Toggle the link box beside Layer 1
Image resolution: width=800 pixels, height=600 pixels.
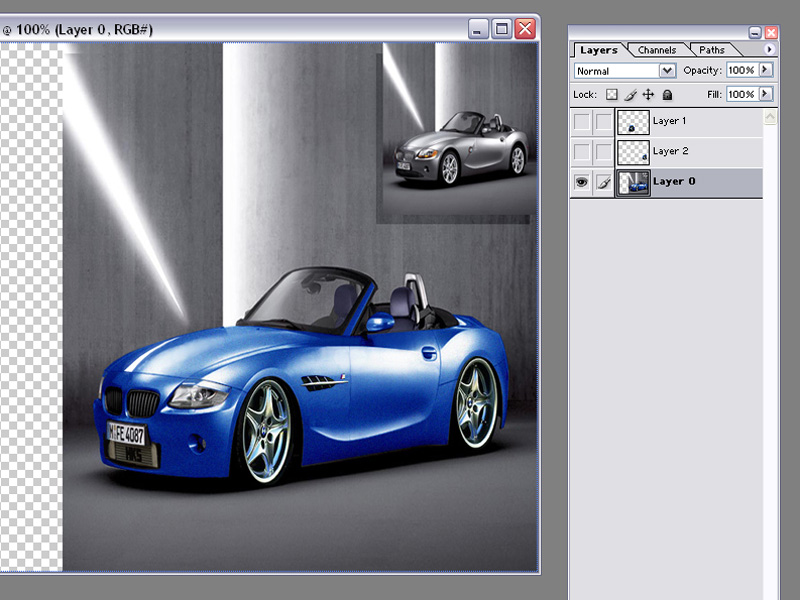(x=604, y=121)
